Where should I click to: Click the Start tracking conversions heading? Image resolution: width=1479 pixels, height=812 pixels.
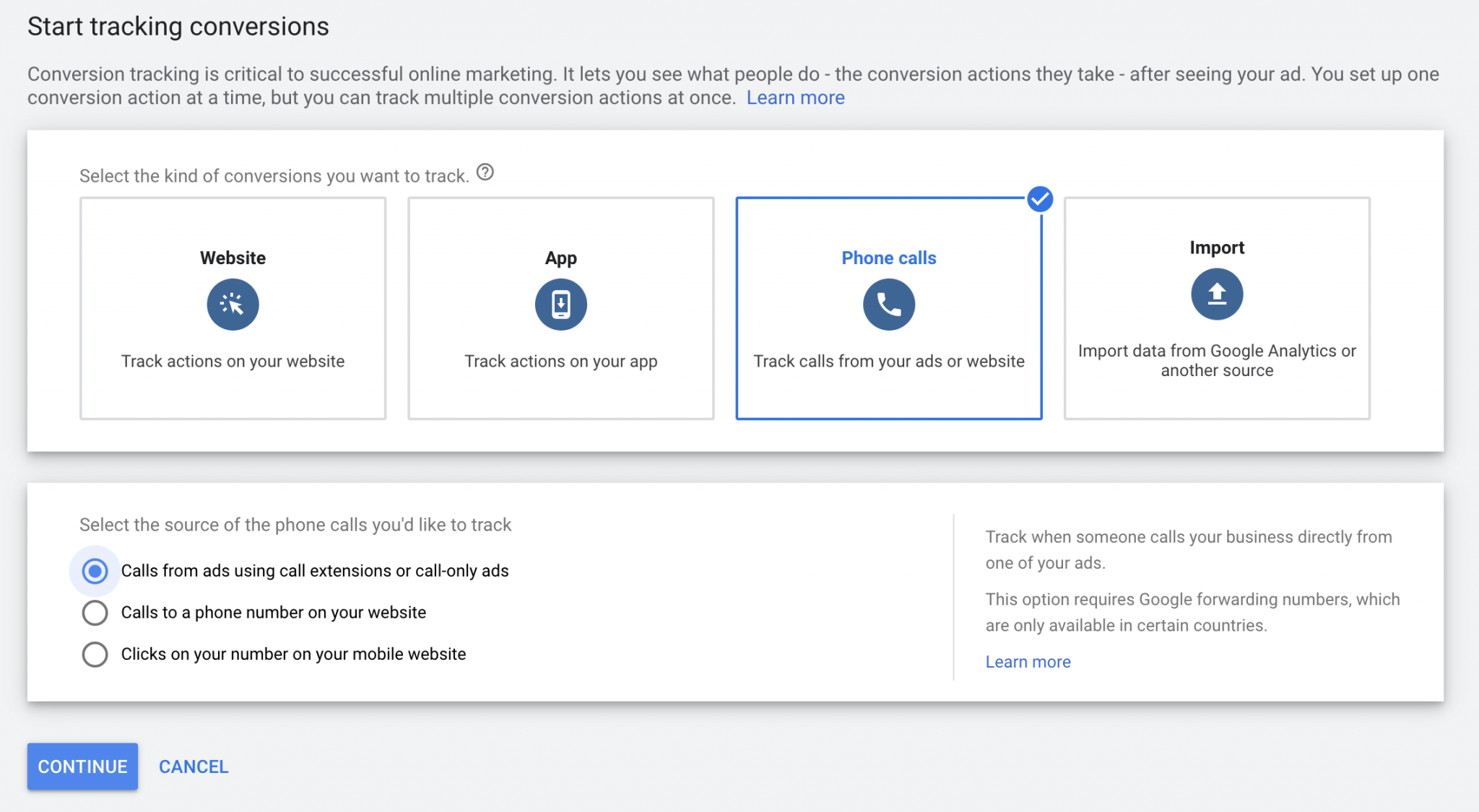point(178,26)
